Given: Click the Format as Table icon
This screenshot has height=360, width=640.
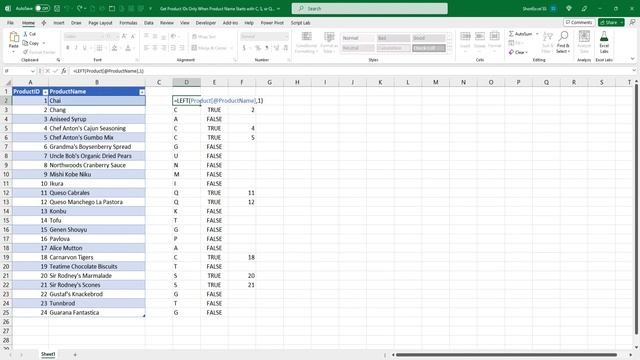Looking at the screenshot, I should pos(329,37).
